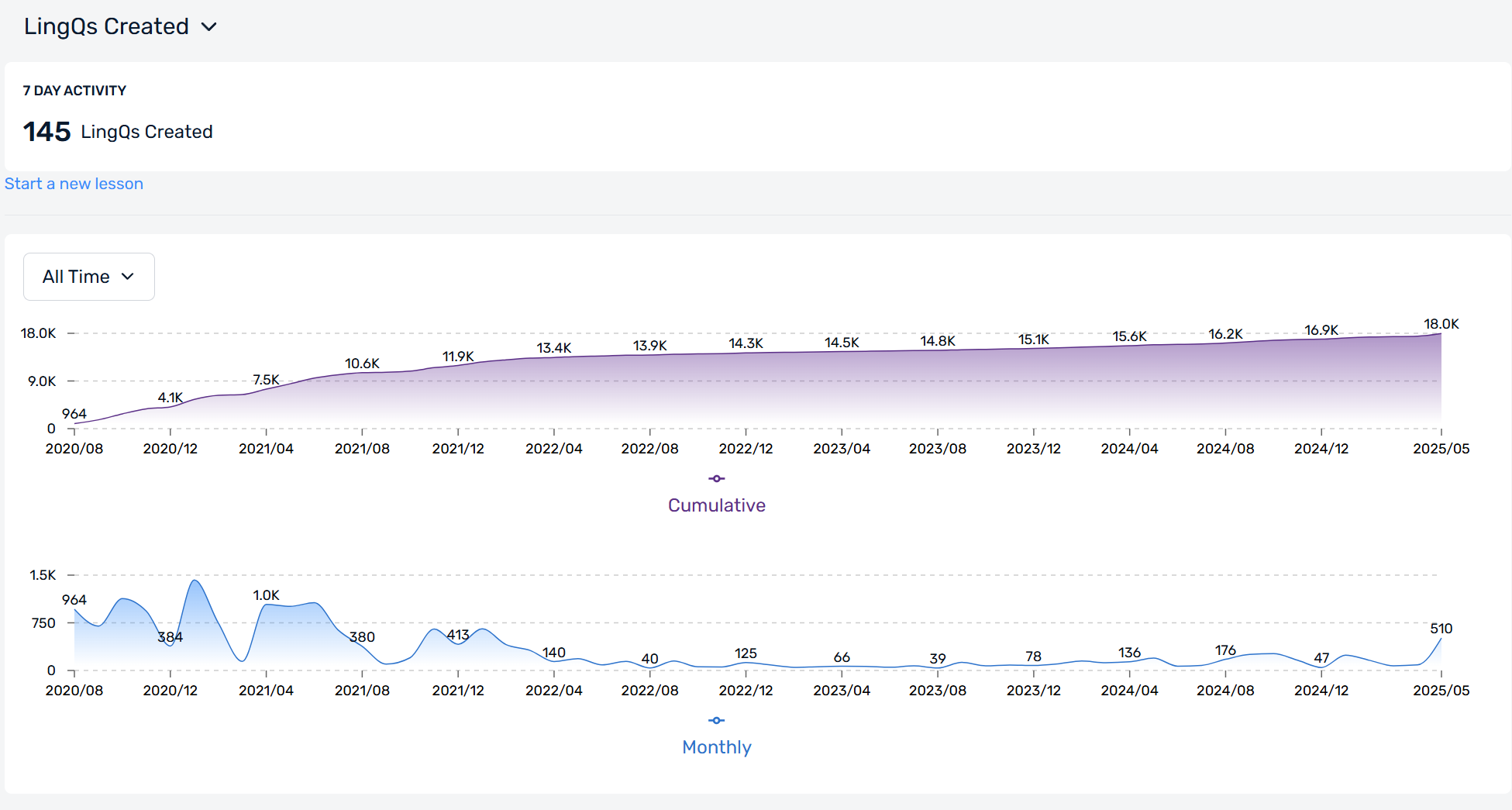The width and height of the screenshot is (1512, 810).
Task: Click the 11.9K cumulative data label
Action: (458, 357)
